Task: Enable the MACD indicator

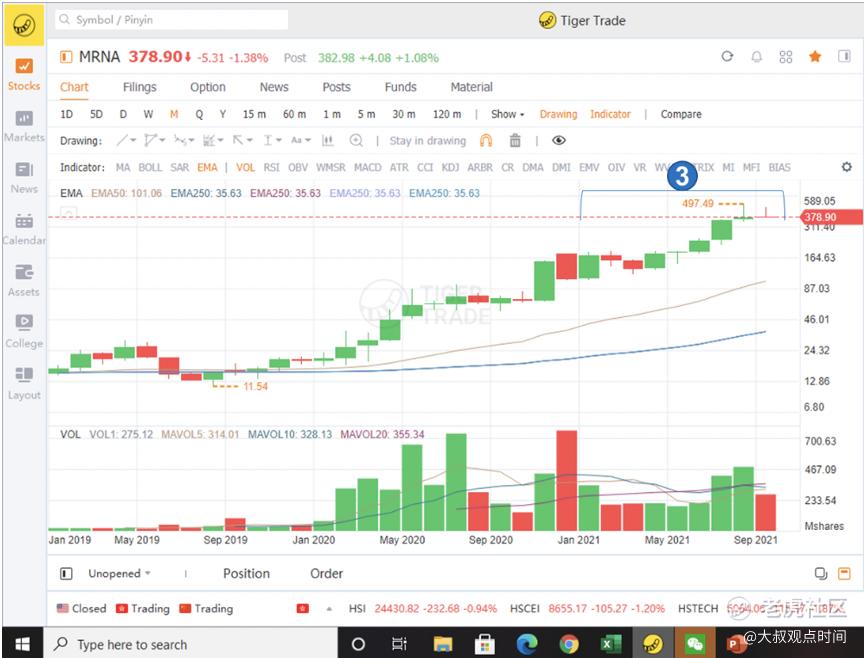Action: click(368, 167)
